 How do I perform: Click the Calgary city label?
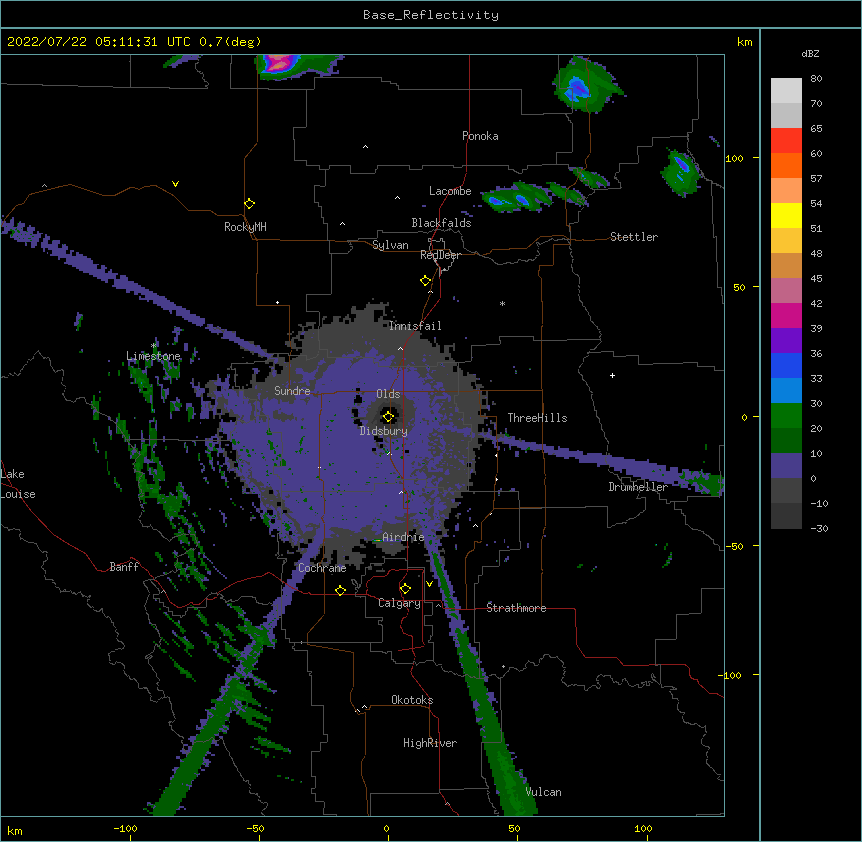[x=399, y=603]
